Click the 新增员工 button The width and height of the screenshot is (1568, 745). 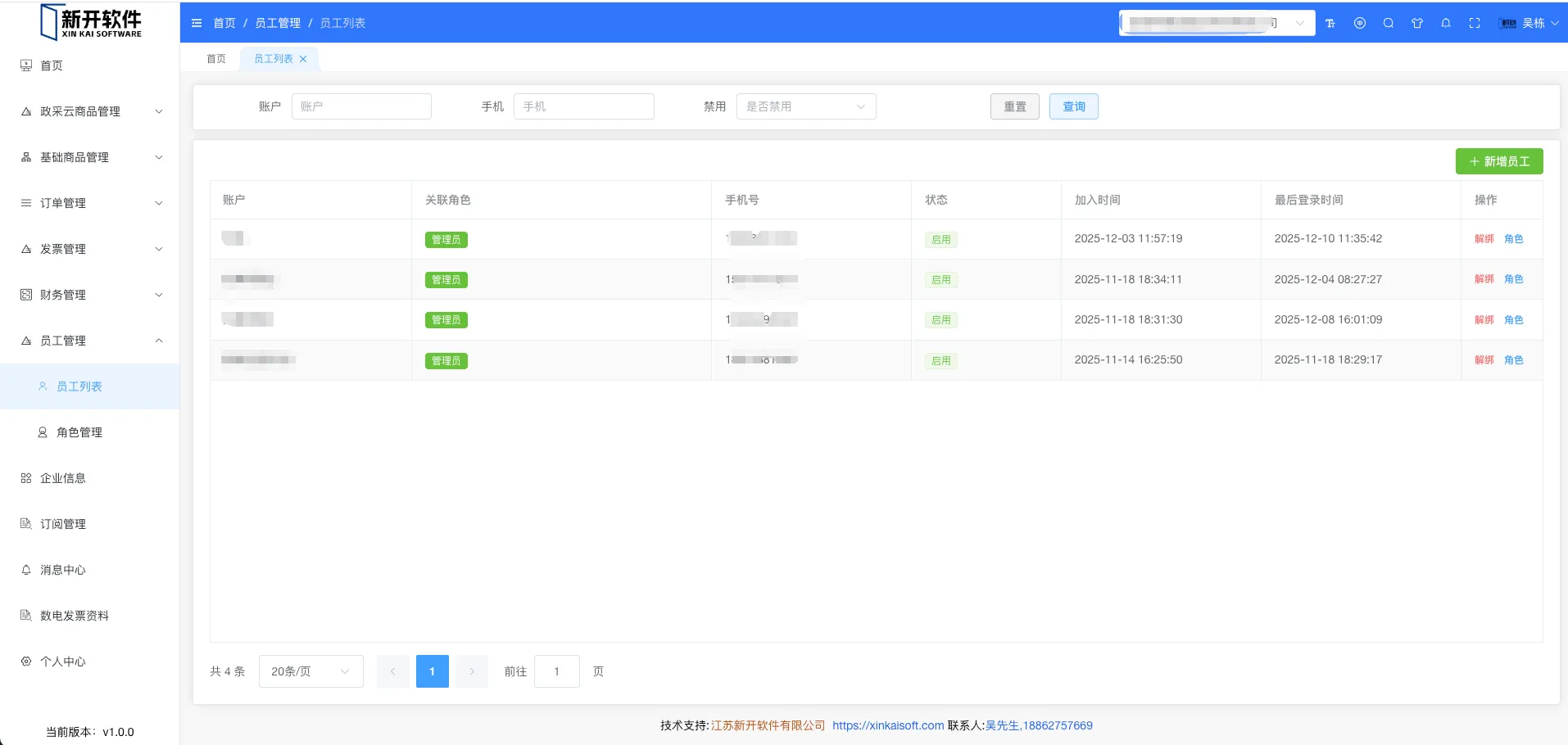click(1498, 161)
